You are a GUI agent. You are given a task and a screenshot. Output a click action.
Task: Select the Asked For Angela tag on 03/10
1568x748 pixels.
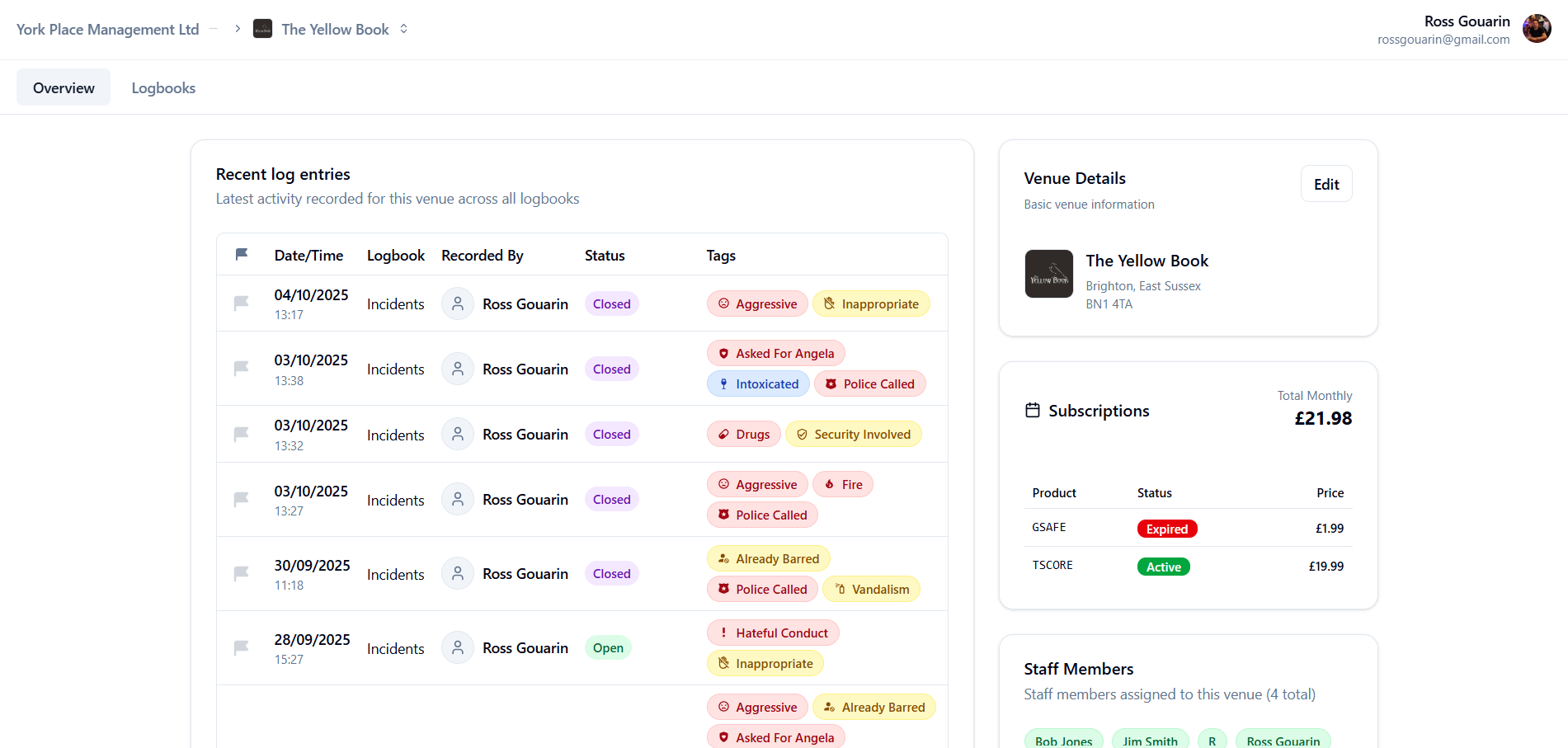click(775, 352)
